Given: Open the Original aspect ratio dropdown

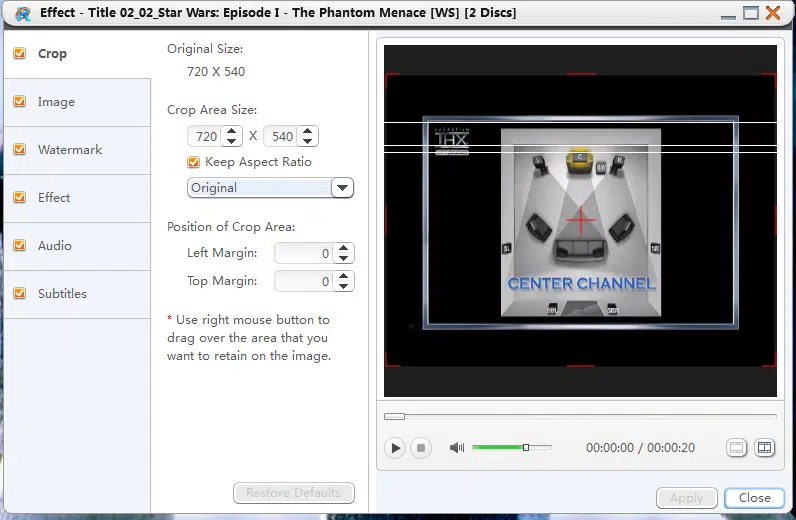Looking at the screenshot, I should coord(342,188).
